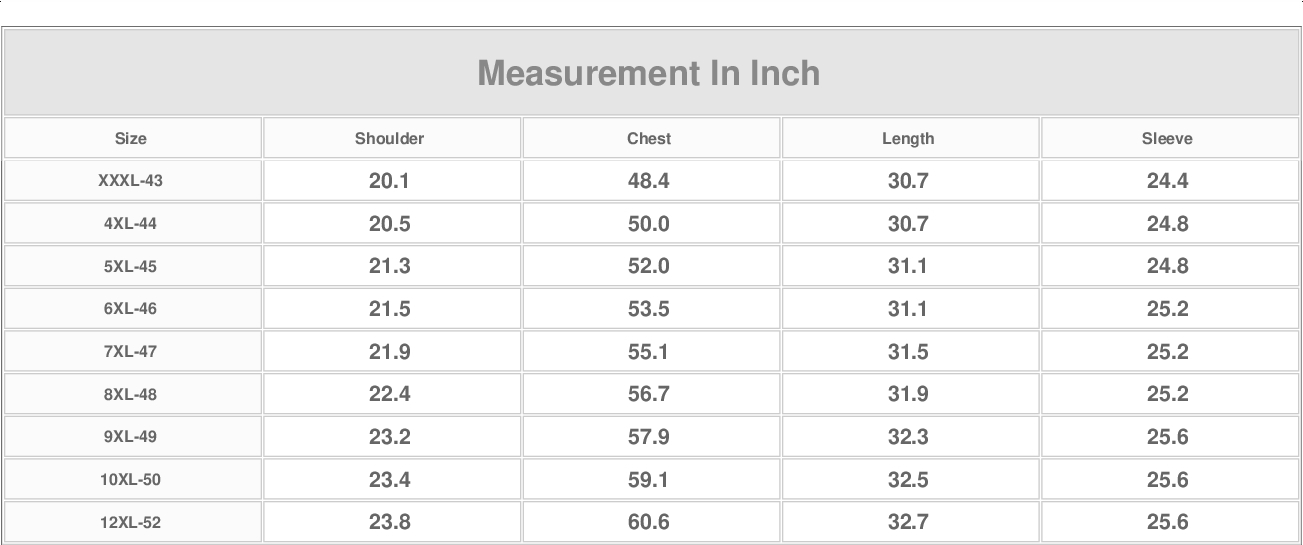
Task: Click the 7XL-47 size cell
Action: pyautogui.click(x=131, y=352)
